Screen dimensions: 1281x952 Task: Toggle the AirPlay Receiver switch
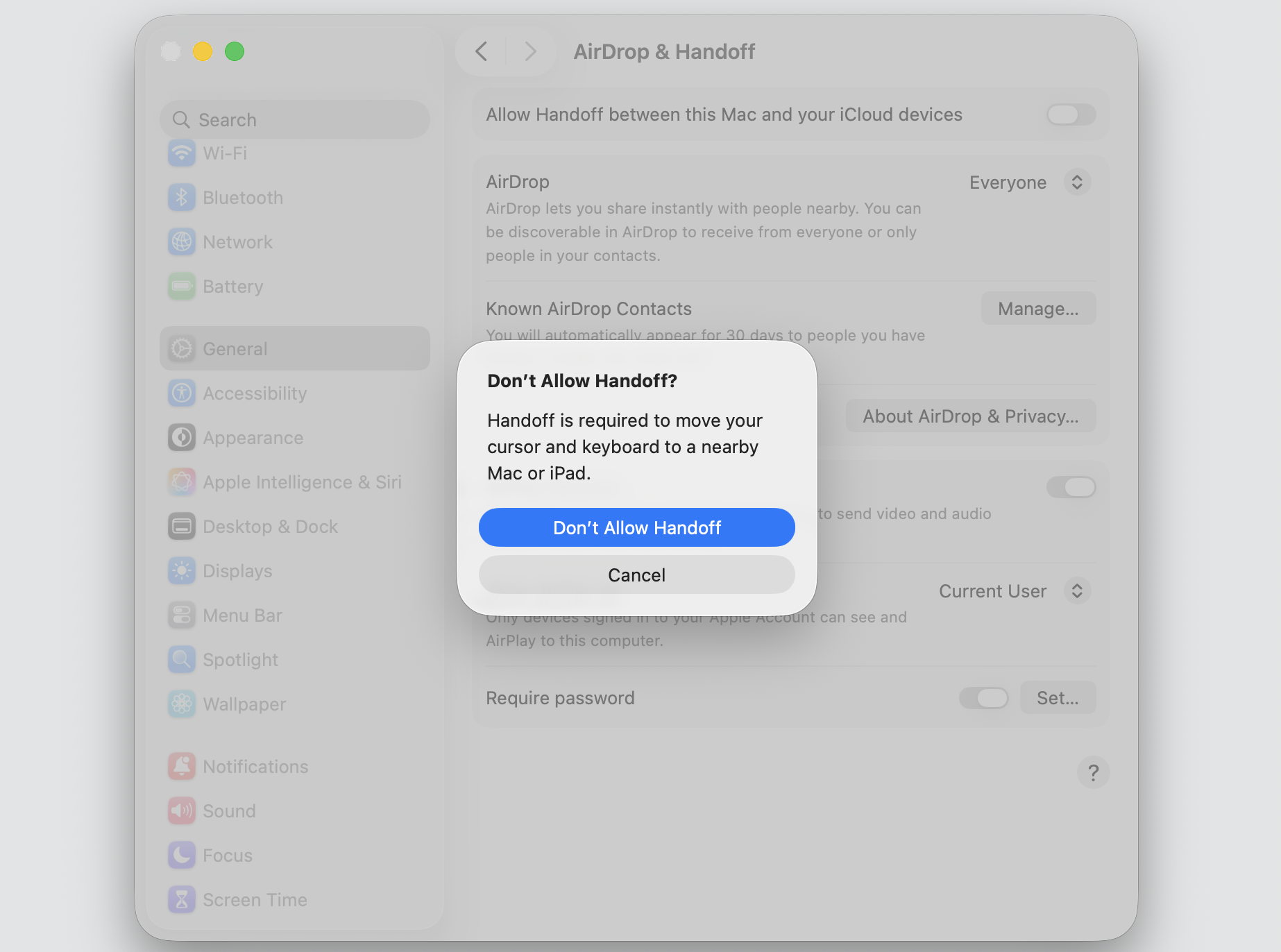pyautogui.click(x=1071, y=487)
